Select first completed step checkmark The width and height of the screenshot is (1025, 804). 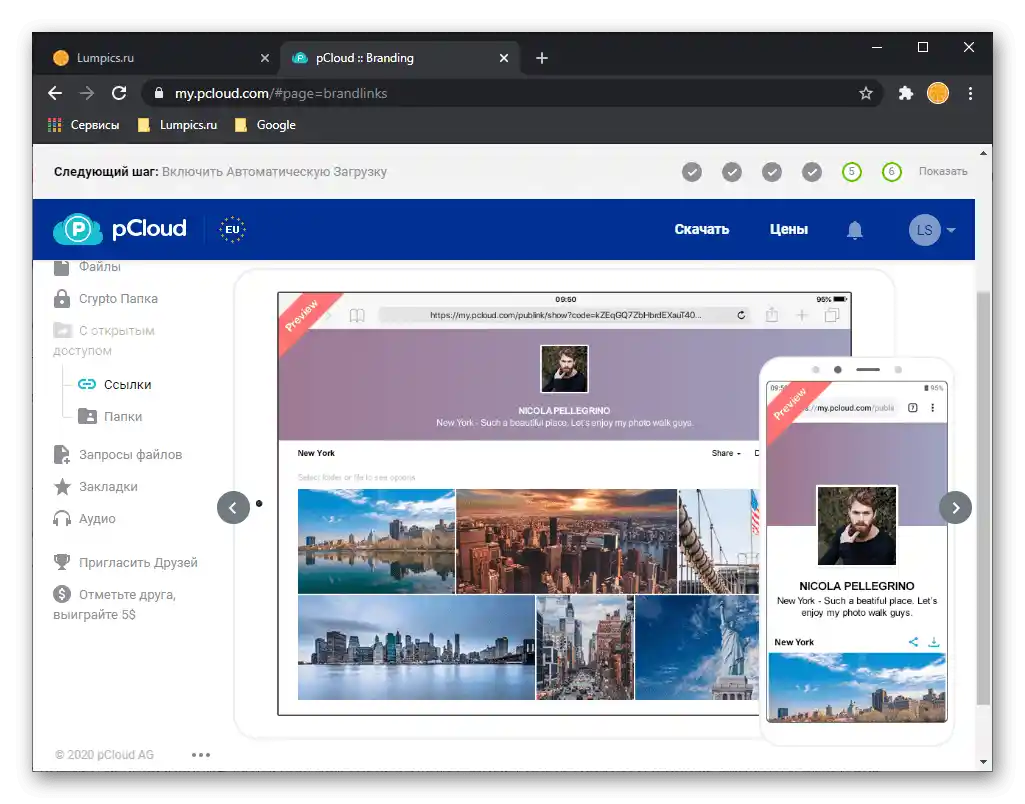[x=692, y=172]
